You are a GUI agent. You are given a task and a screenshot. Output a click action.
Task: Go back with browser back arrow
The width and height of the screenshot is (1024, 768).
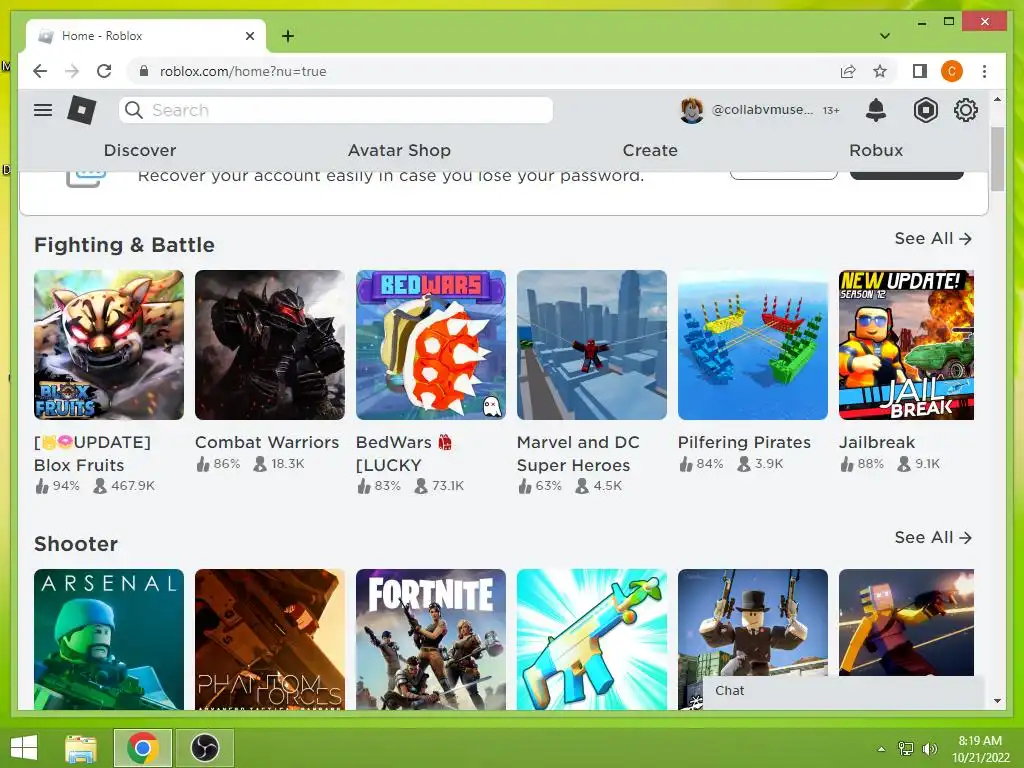40,71
